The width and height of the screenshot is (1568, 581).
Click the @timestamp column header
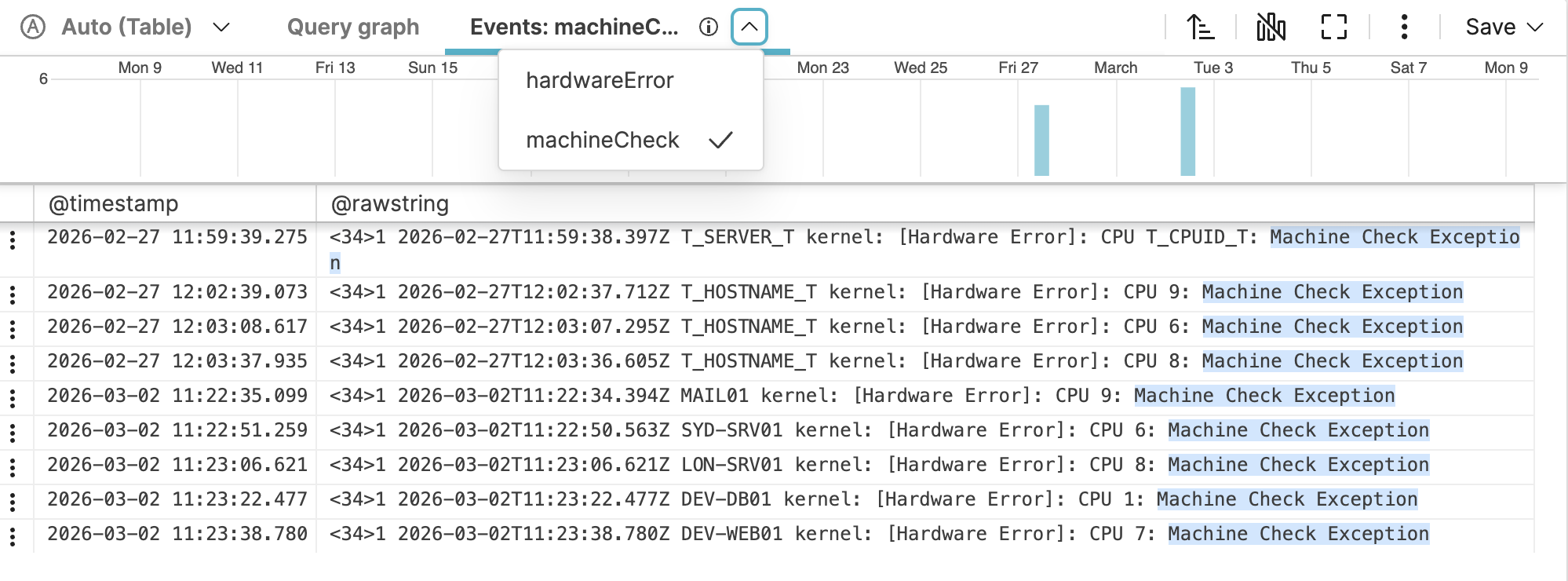click(114, 204)
